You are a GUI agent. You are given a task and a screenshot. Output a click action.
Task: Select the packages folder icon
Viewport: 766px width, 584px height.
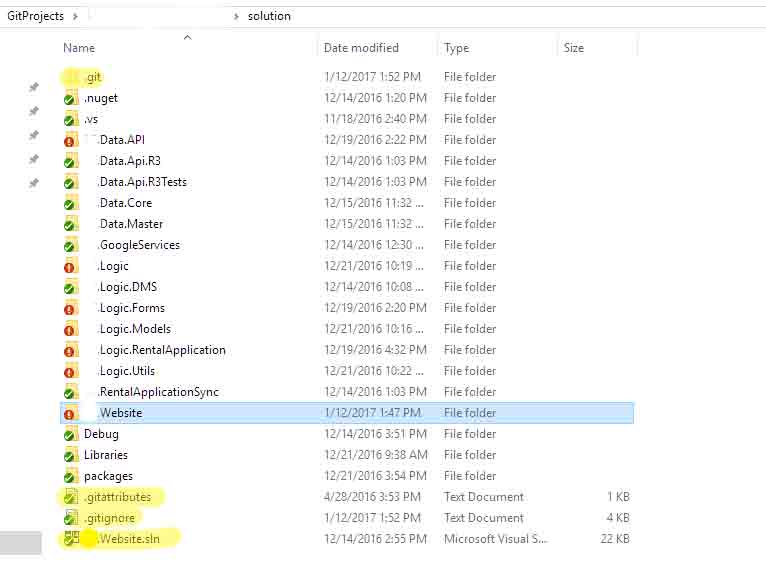click(x=71, y=476)
